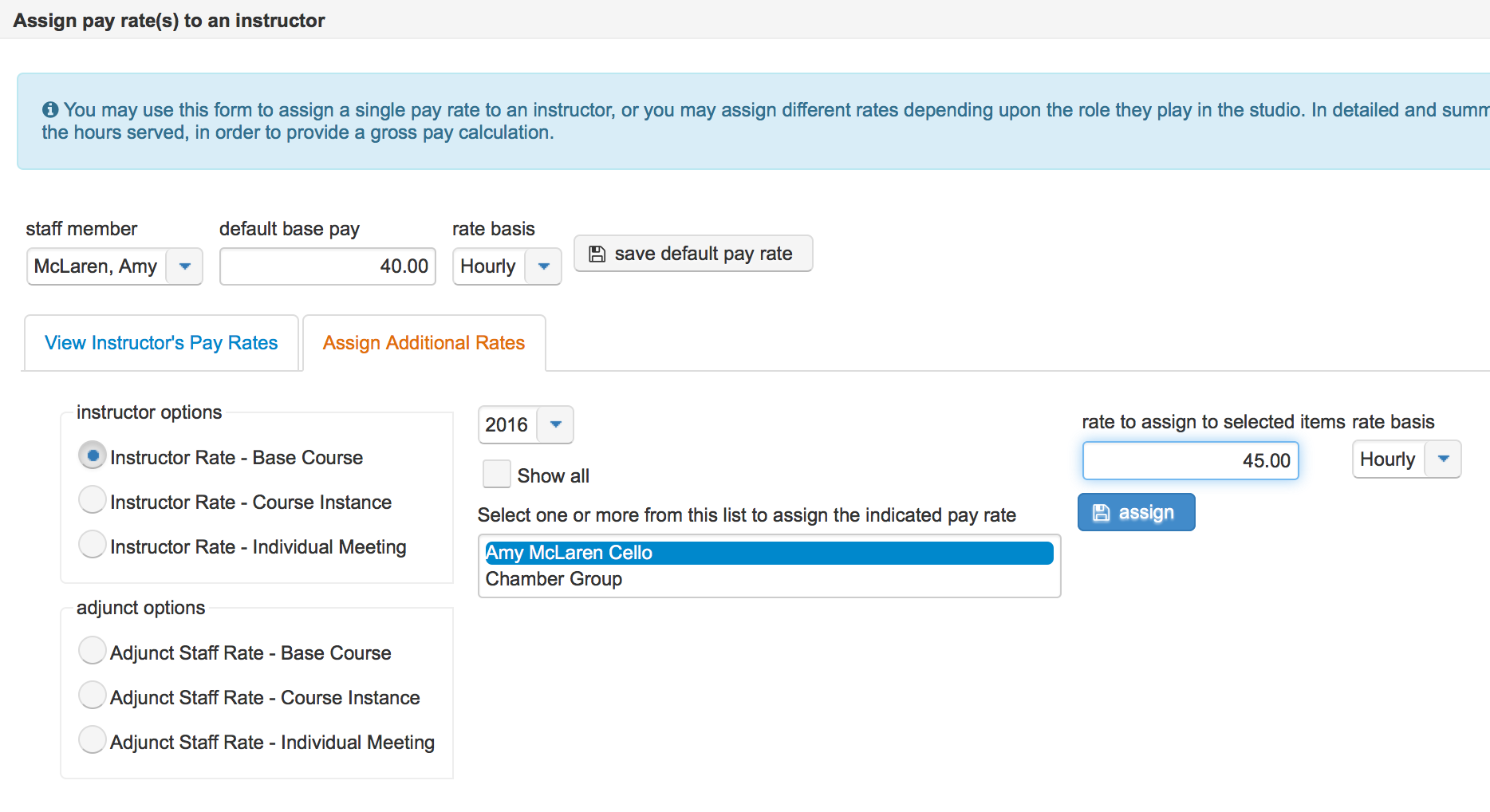Select Instructor Rate - Course Instance option
This screenshot has width=1490, height=812.
(x=93, y=500)
